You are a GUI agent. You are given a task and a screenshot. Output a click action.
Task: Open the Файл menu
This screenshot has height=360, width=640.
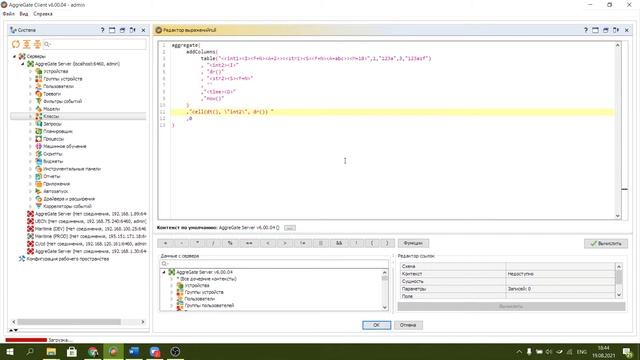(x=9, y=14)
